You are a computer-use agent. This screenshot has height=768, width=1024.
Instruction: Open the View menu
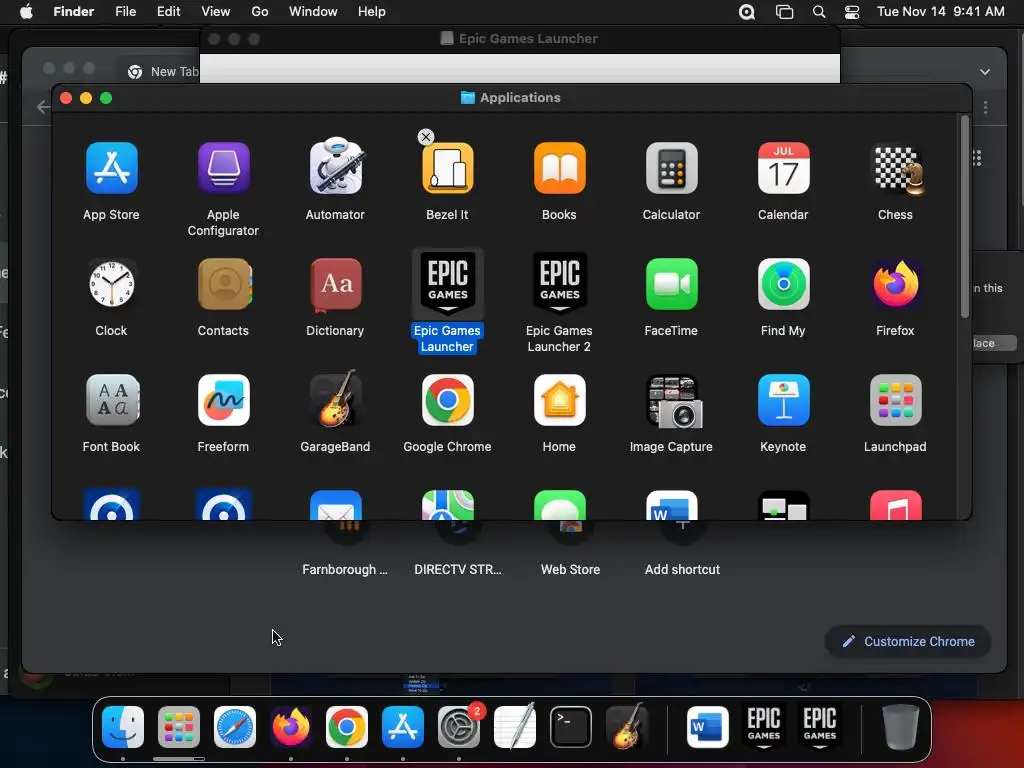tap(216, 12)
